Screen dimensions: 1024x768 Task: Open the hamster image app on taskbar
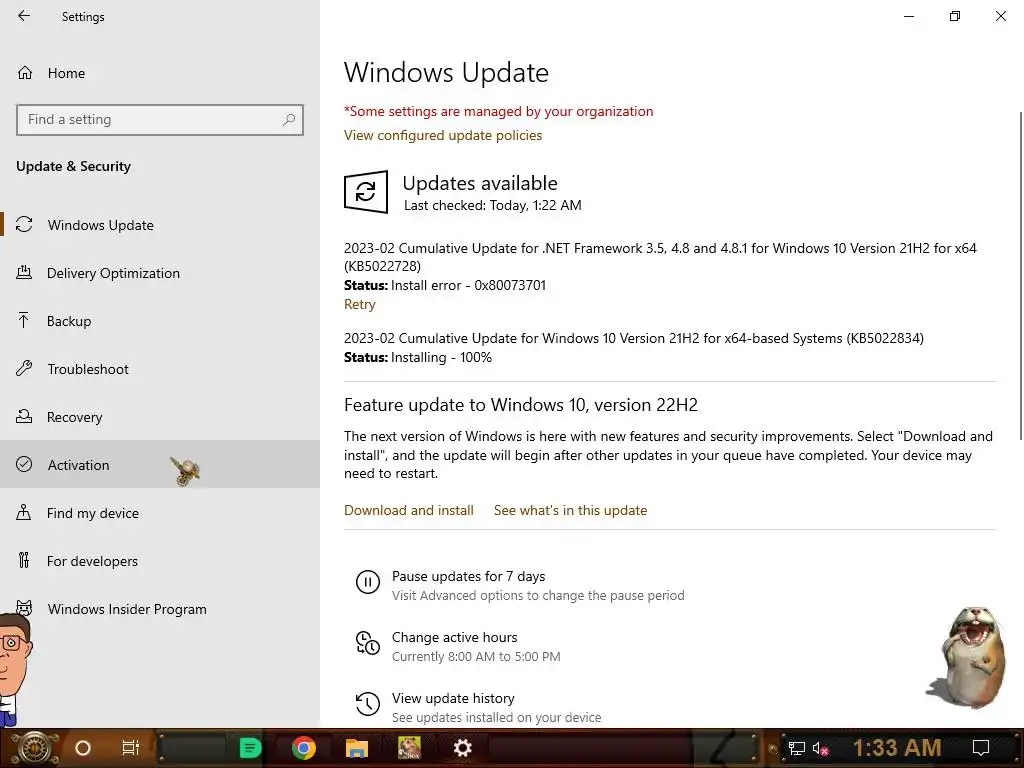pos(409,748)
